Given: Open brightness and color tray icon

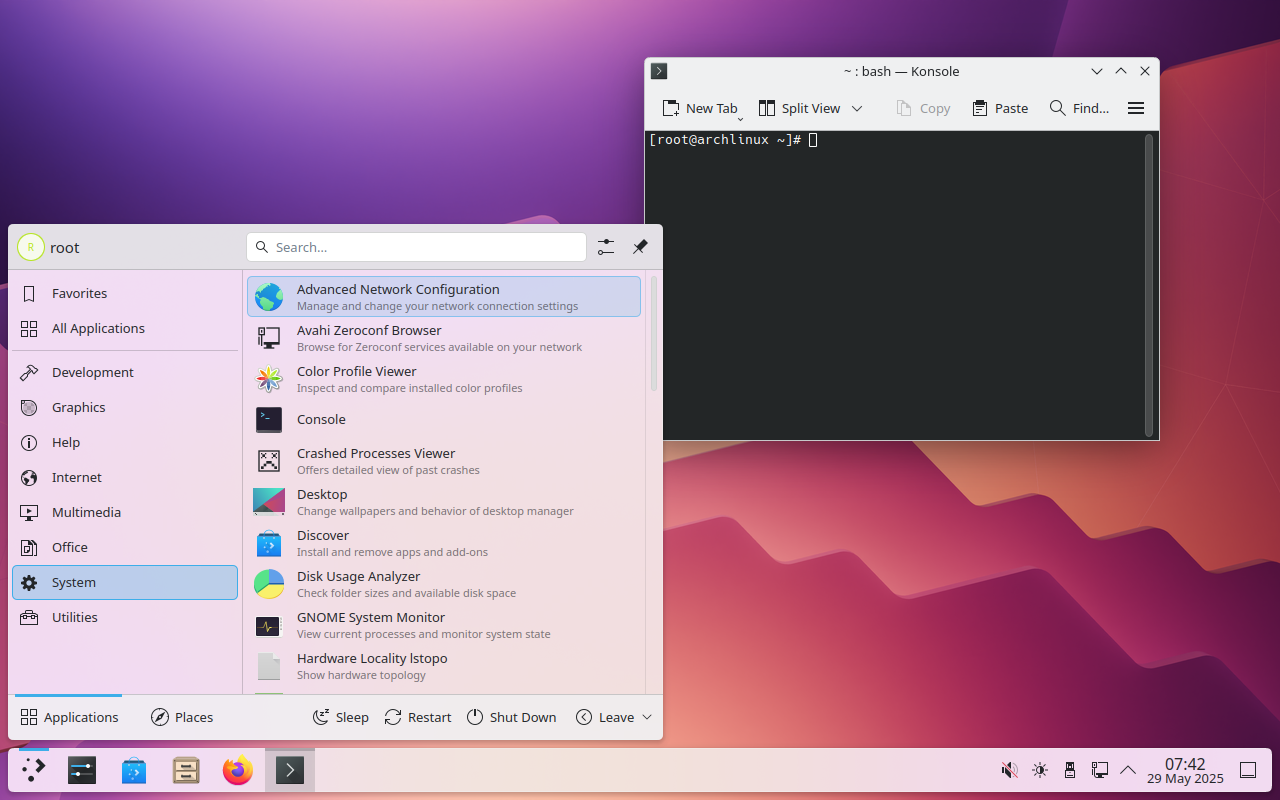Looking at the screenshot, I should (x=1040, y=770).
